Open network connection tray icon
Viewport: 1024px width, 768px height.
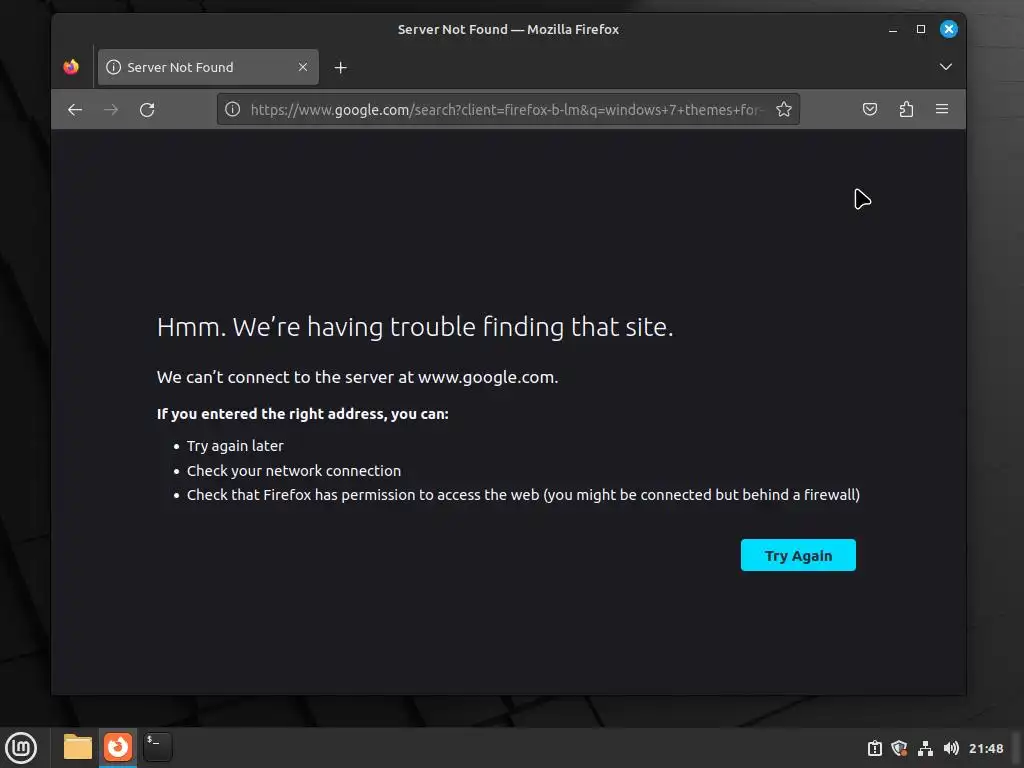tap(925, 748)
